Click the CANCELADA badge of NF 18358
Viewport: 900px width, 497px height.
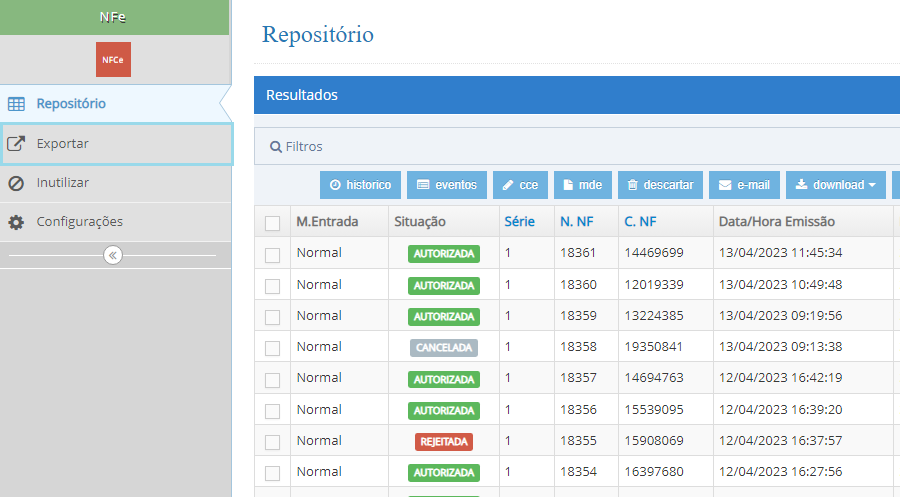444,348
